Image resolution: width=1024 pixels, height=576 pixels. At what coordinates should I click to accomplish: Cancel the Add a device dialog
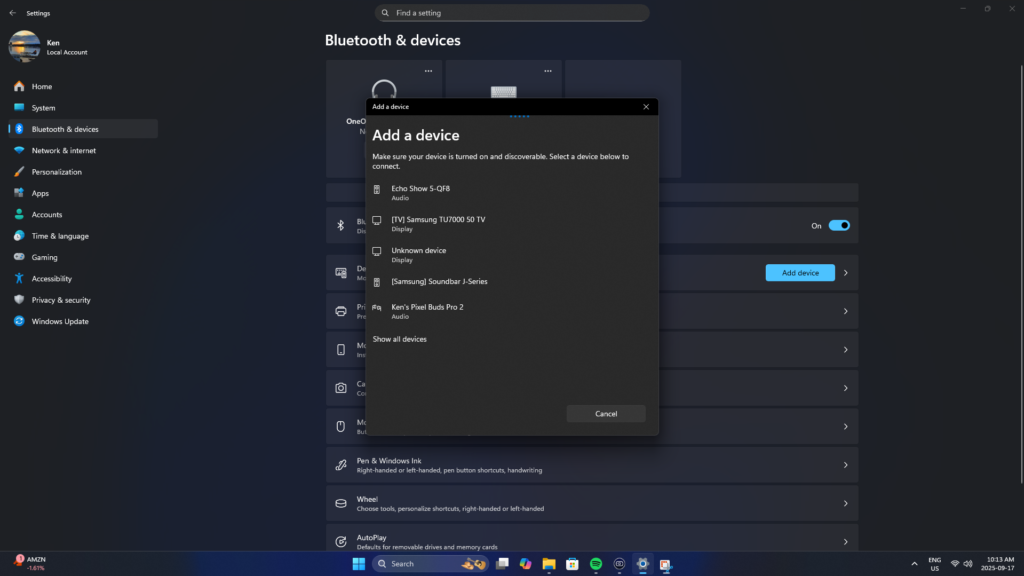point(605,414)
